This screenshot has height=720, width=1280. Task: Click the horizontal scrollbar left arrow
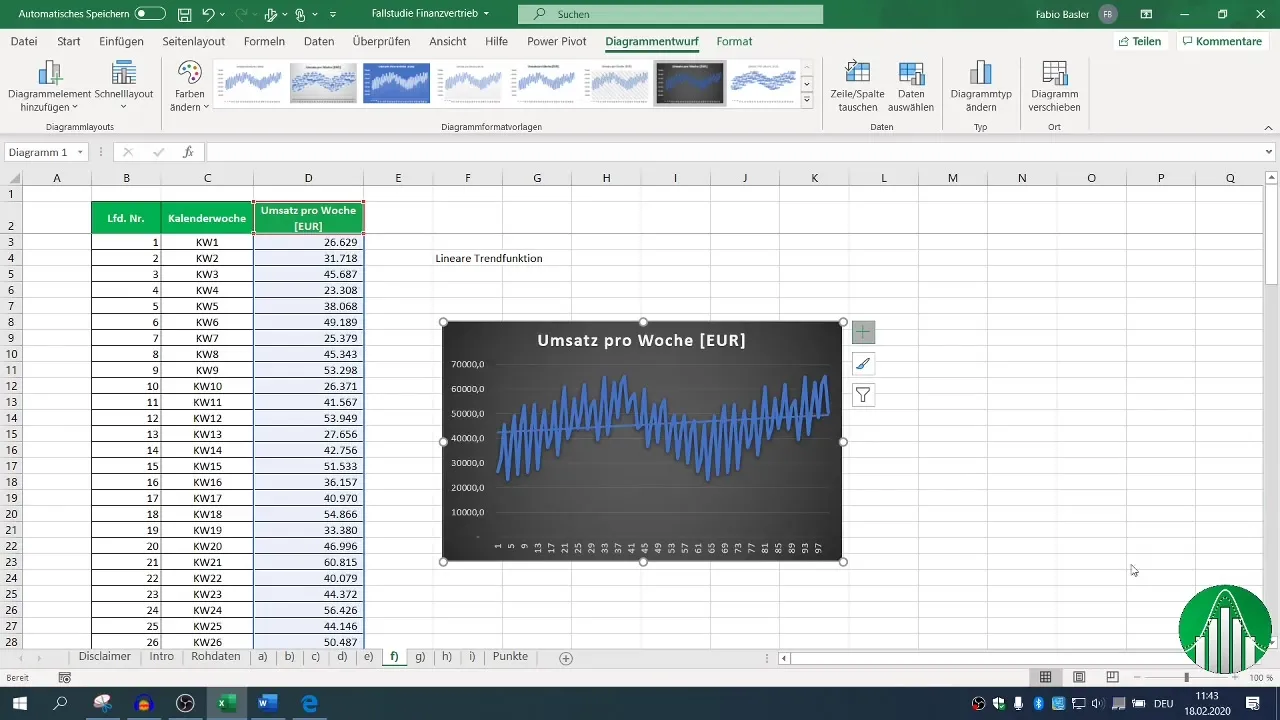pos(785,658)
